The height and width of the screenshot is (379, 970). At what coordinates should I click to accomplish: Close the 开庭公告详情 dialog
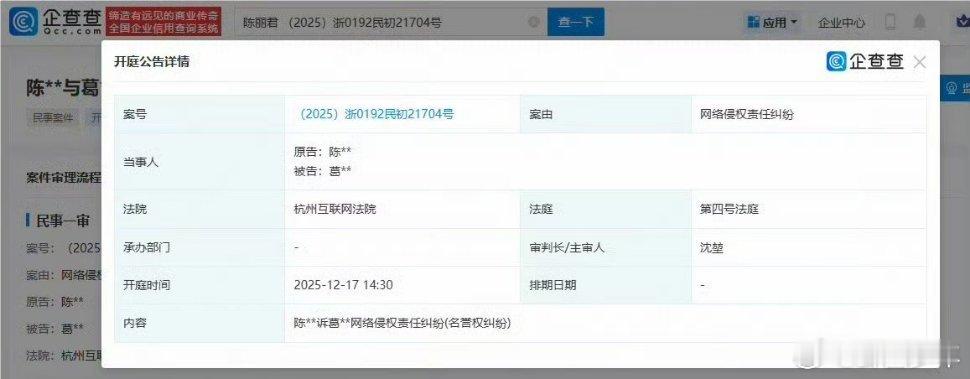[920, 62]
